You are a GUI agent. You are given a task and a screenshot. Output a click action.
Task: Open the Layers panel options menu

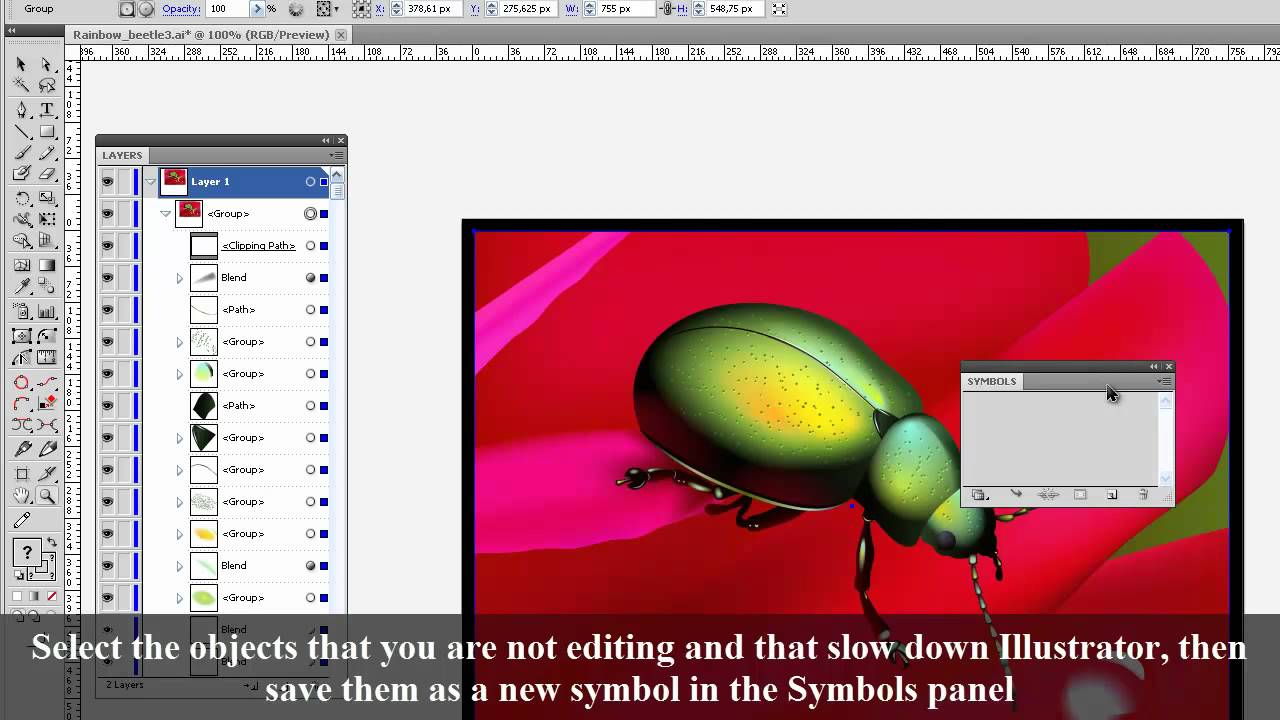click(x=336, y=156)
